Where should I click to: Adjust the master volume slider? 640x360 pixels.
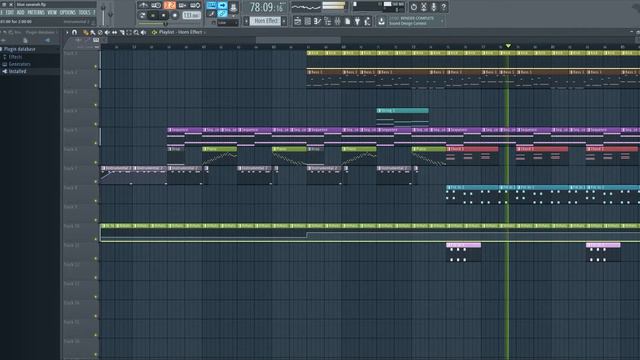(103, 14)
